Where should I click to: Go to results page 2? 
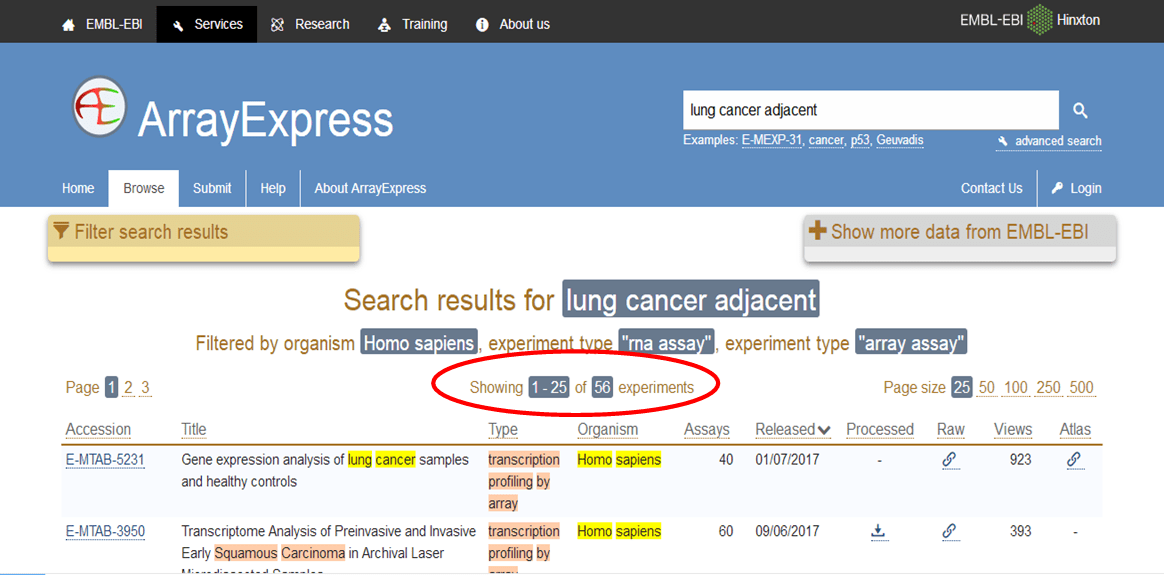[x=129, y=388]
